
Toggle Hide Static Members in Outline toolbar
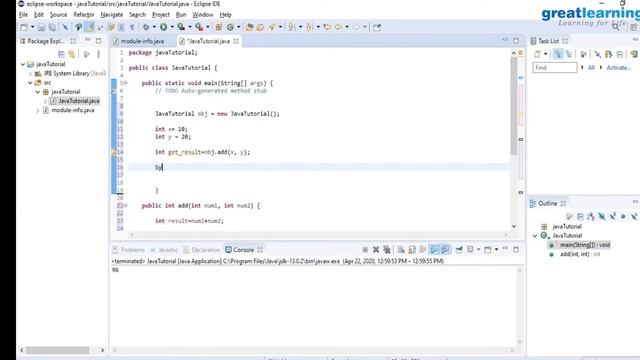pos(613,216)
